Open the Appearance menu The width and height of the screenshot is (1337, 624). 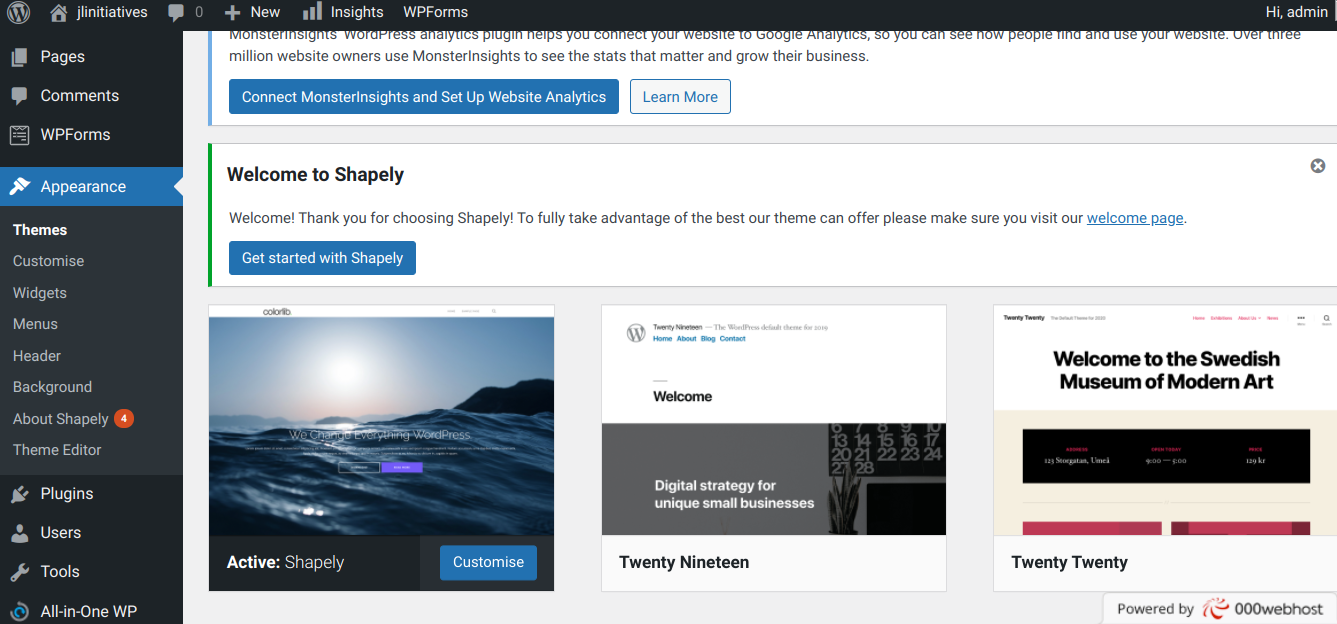91,187
